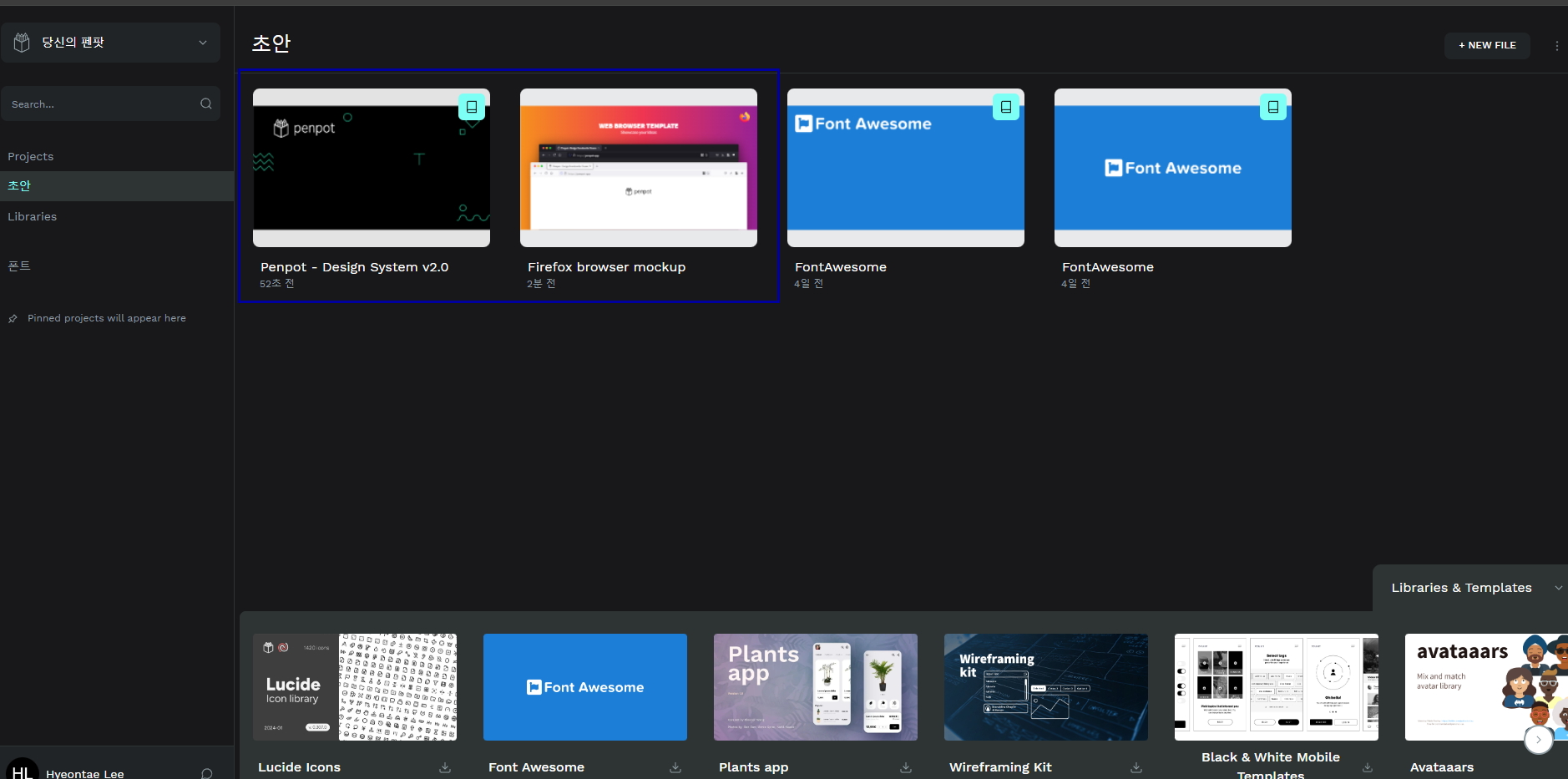
Task: Click the 52초 전 timestamp text
Action: pos(276,284)
